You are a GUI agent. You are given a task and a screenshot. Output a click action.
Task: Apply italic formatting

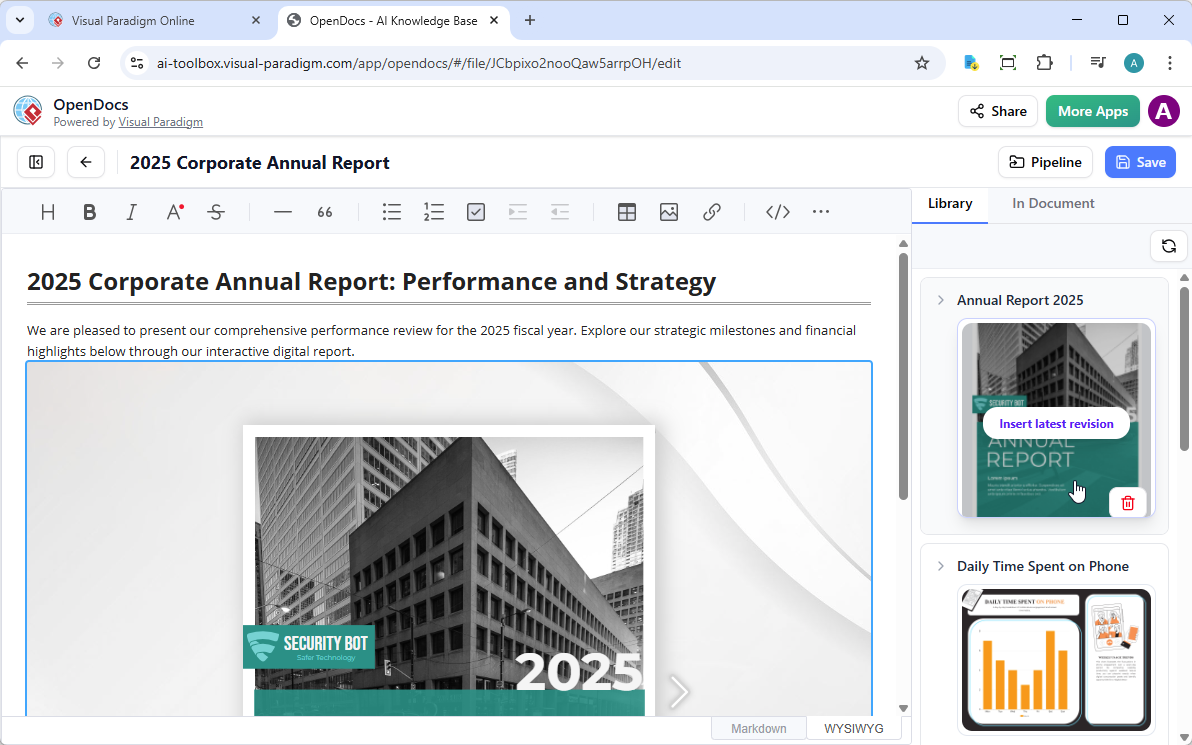click(132, 212)
